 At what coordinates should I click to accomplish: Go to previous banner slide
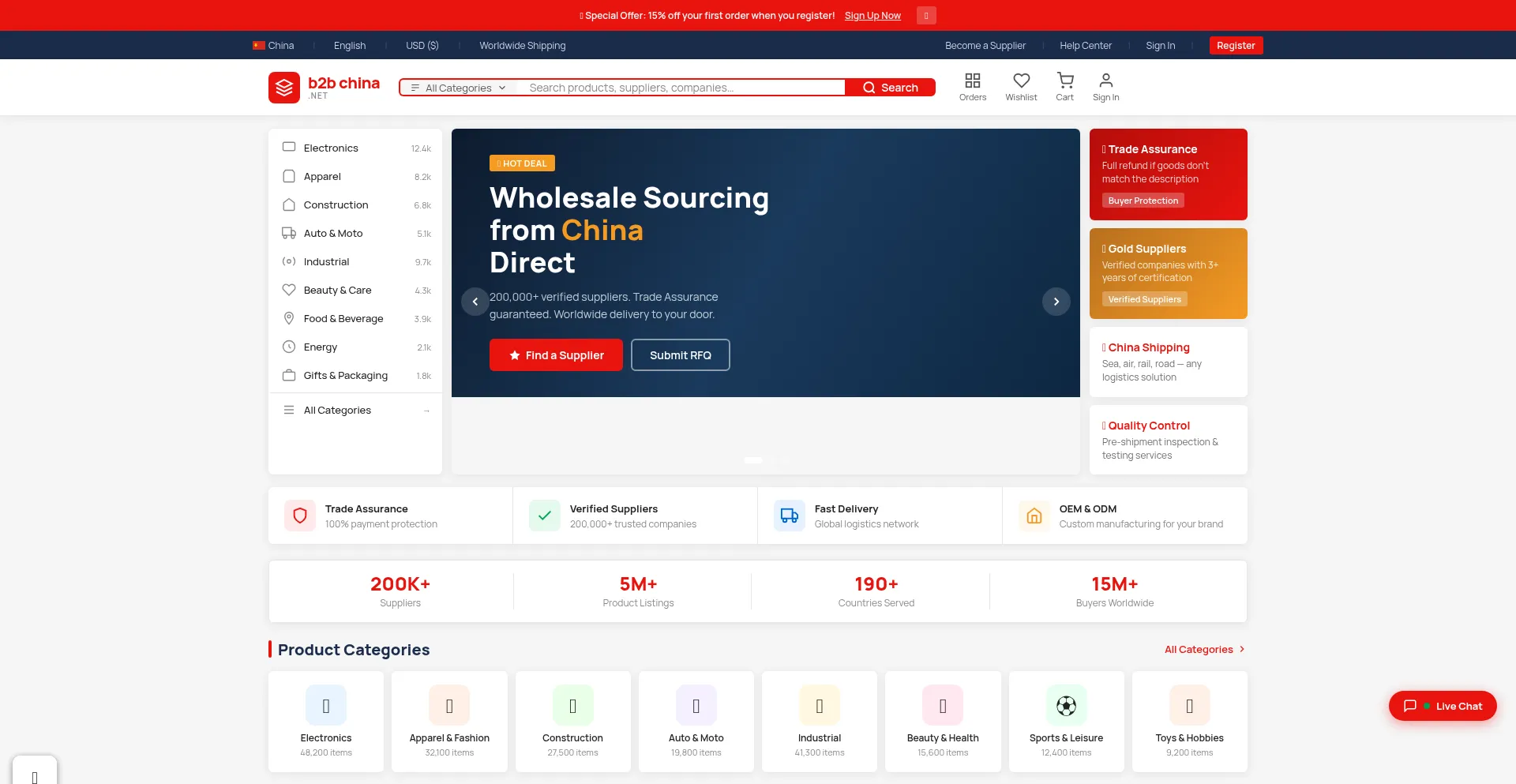475,302
